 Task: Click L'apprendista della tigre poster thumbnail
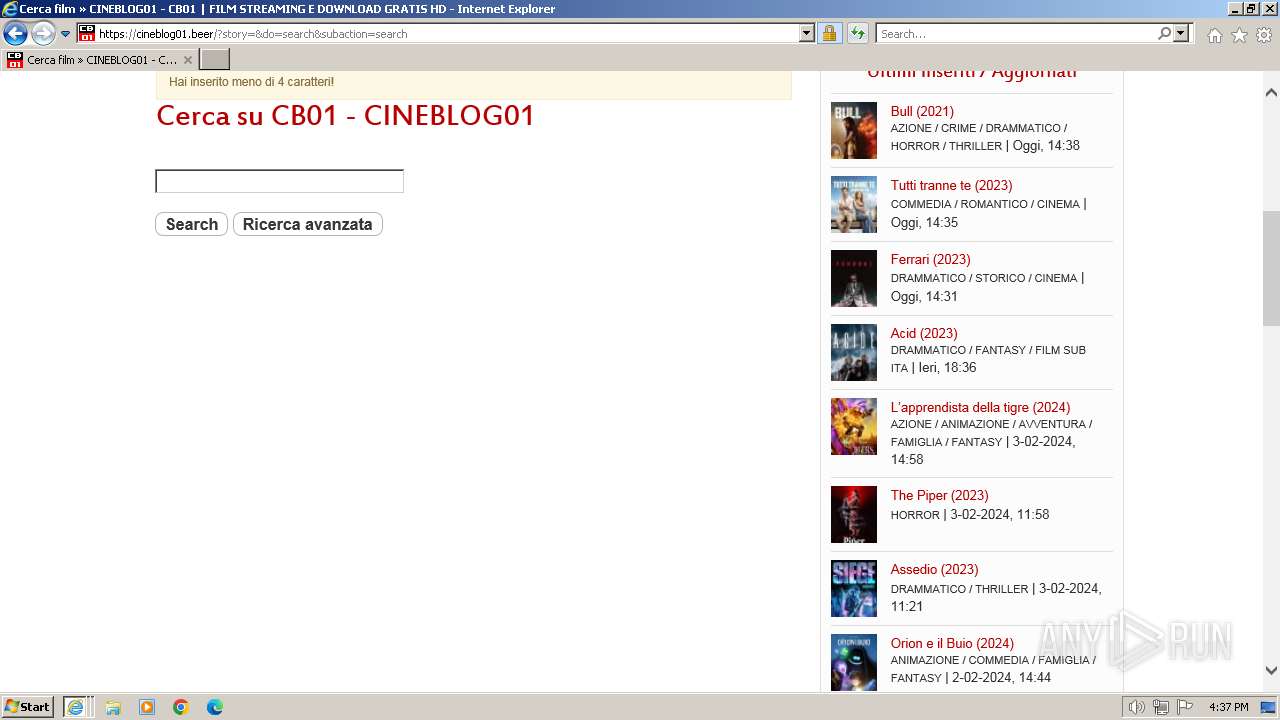click(x=854, y=426)
